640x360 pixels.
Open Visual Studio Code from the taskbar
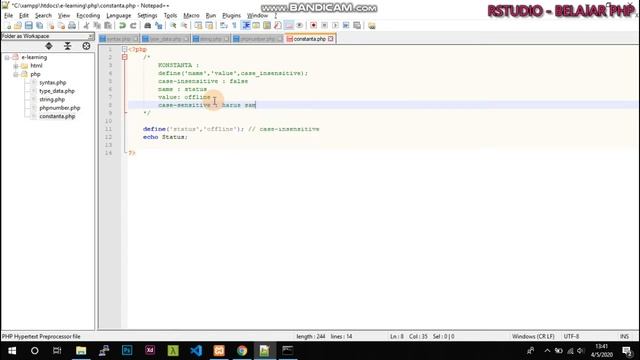tap(196, 351)
